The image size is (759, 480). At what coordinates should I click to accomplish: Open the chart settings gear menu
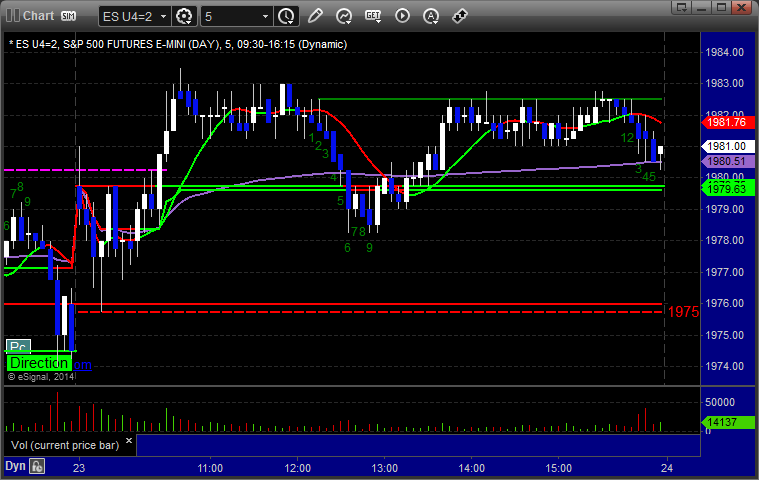click(184, 16)
